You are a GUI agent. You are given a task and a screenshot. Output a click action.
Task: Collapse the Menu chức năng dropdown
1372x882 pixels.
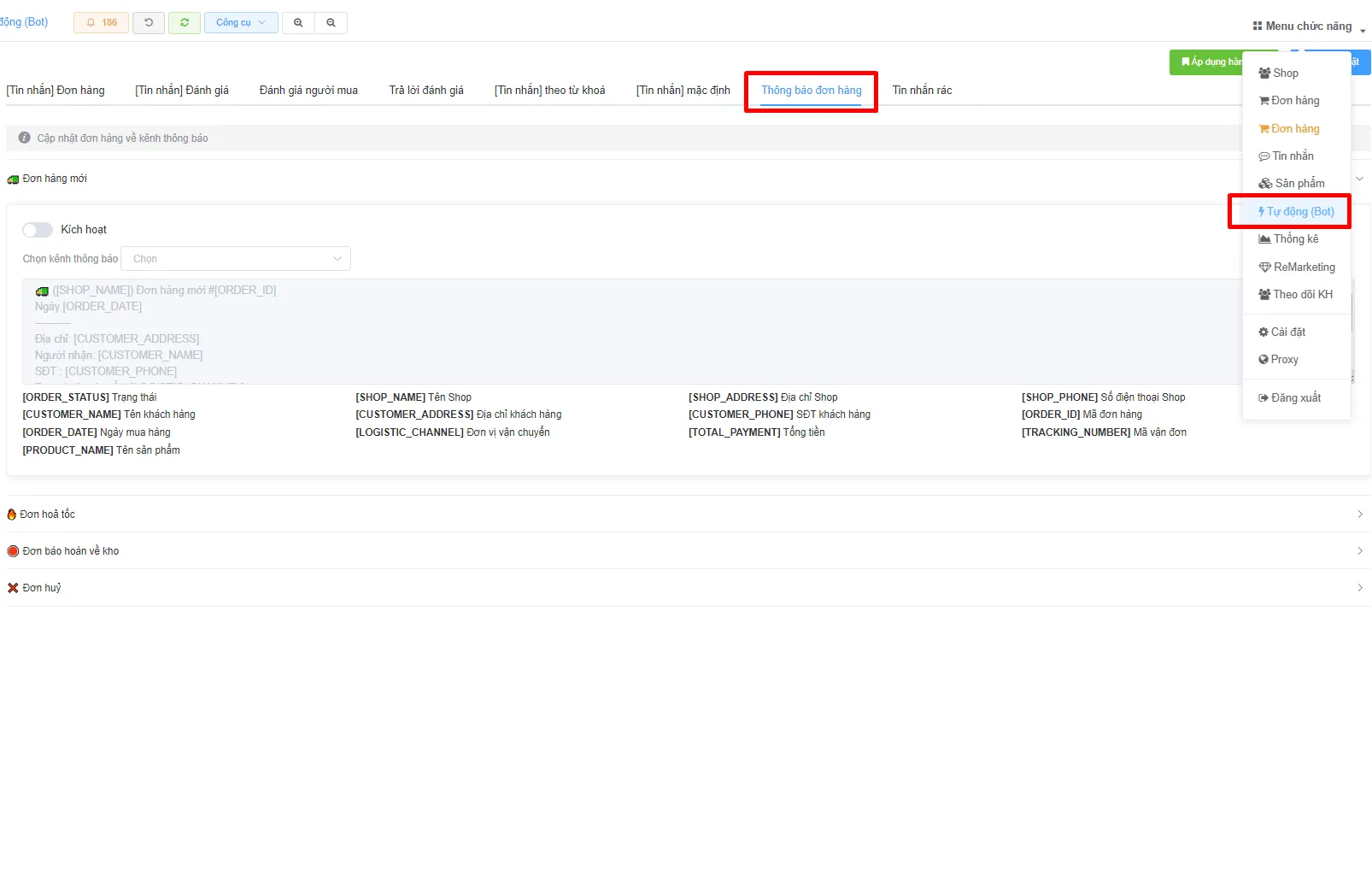1309,26
